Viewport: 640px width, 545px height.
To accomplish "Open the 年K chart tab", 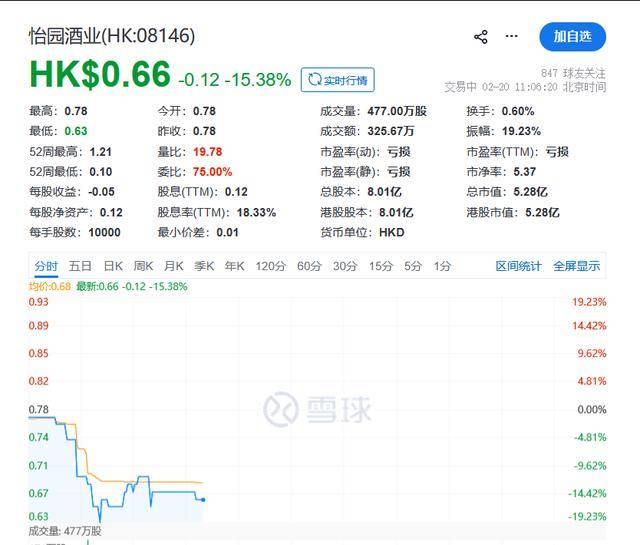I will 234,266.
